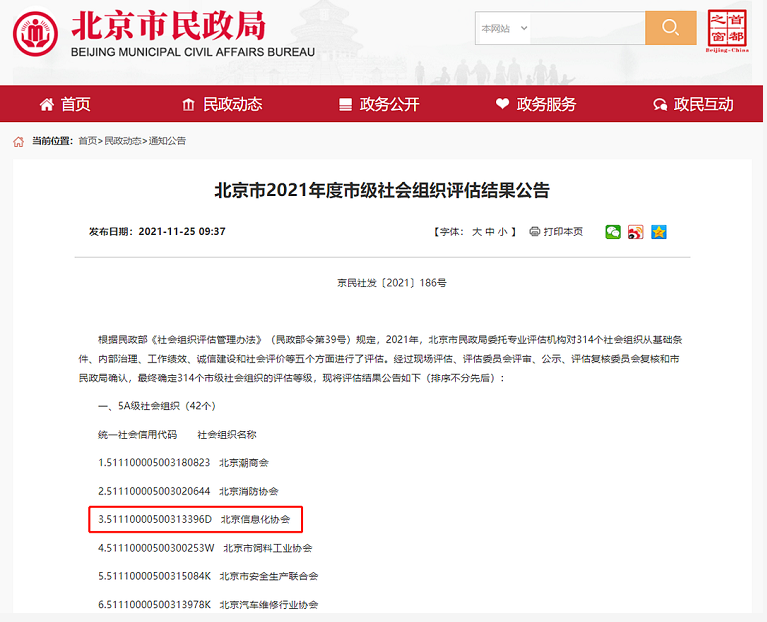This screenshot has width=767, height=622.
Task: Click the list icon beside 政务公开
Action: (345, 104)
